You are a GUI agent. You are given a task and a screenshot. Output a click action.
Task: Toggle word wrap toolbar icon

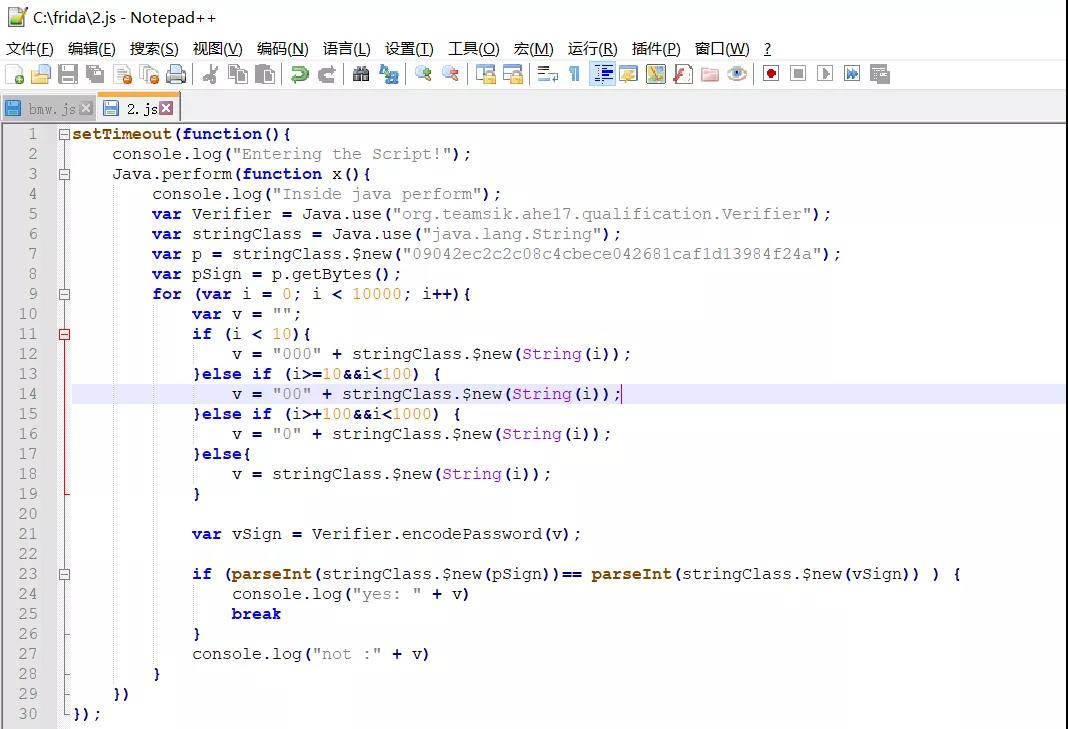point(547,74)
